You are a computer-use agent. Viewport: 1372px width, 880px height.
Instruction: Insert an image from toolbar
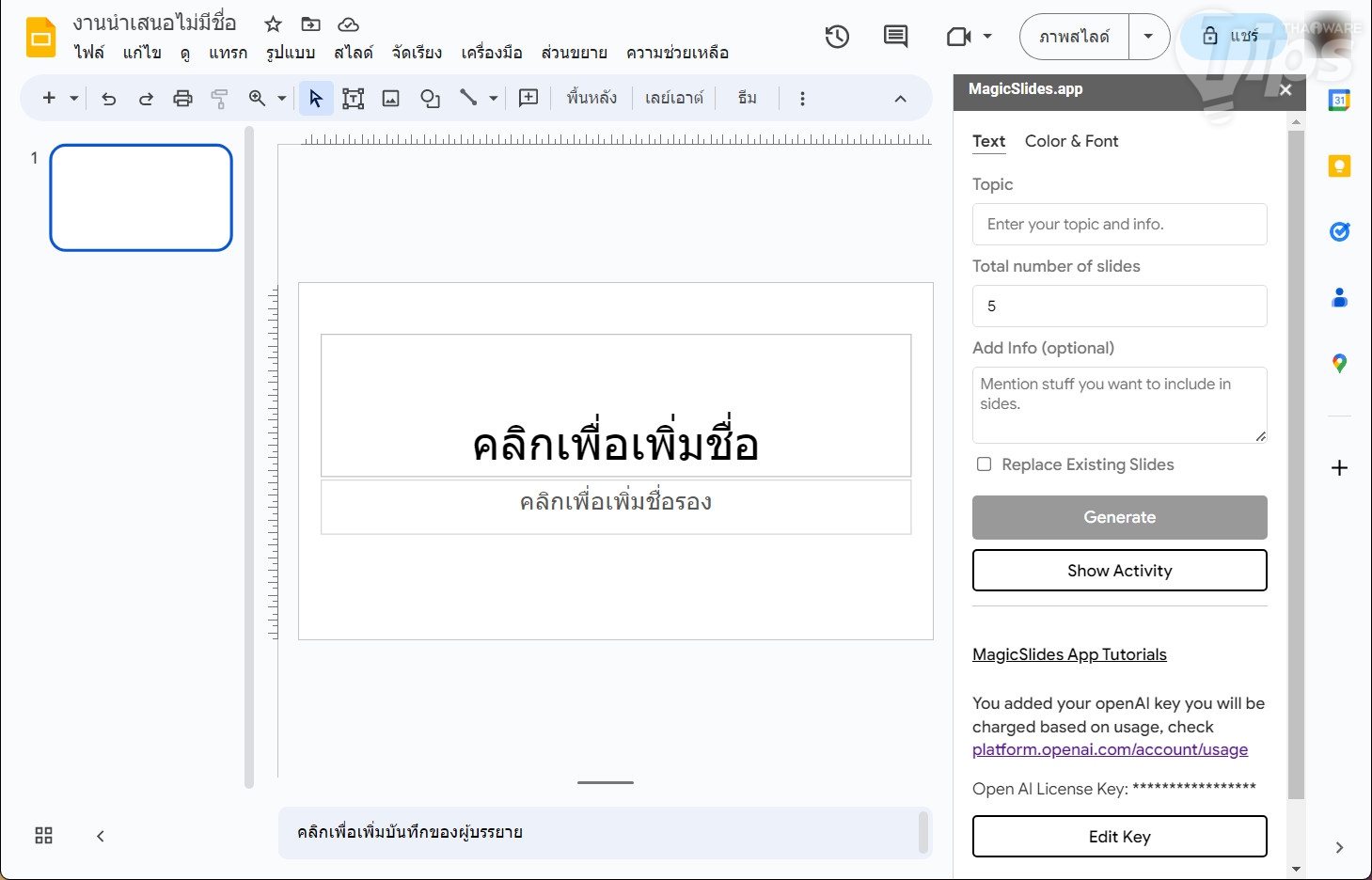(391, 99)
